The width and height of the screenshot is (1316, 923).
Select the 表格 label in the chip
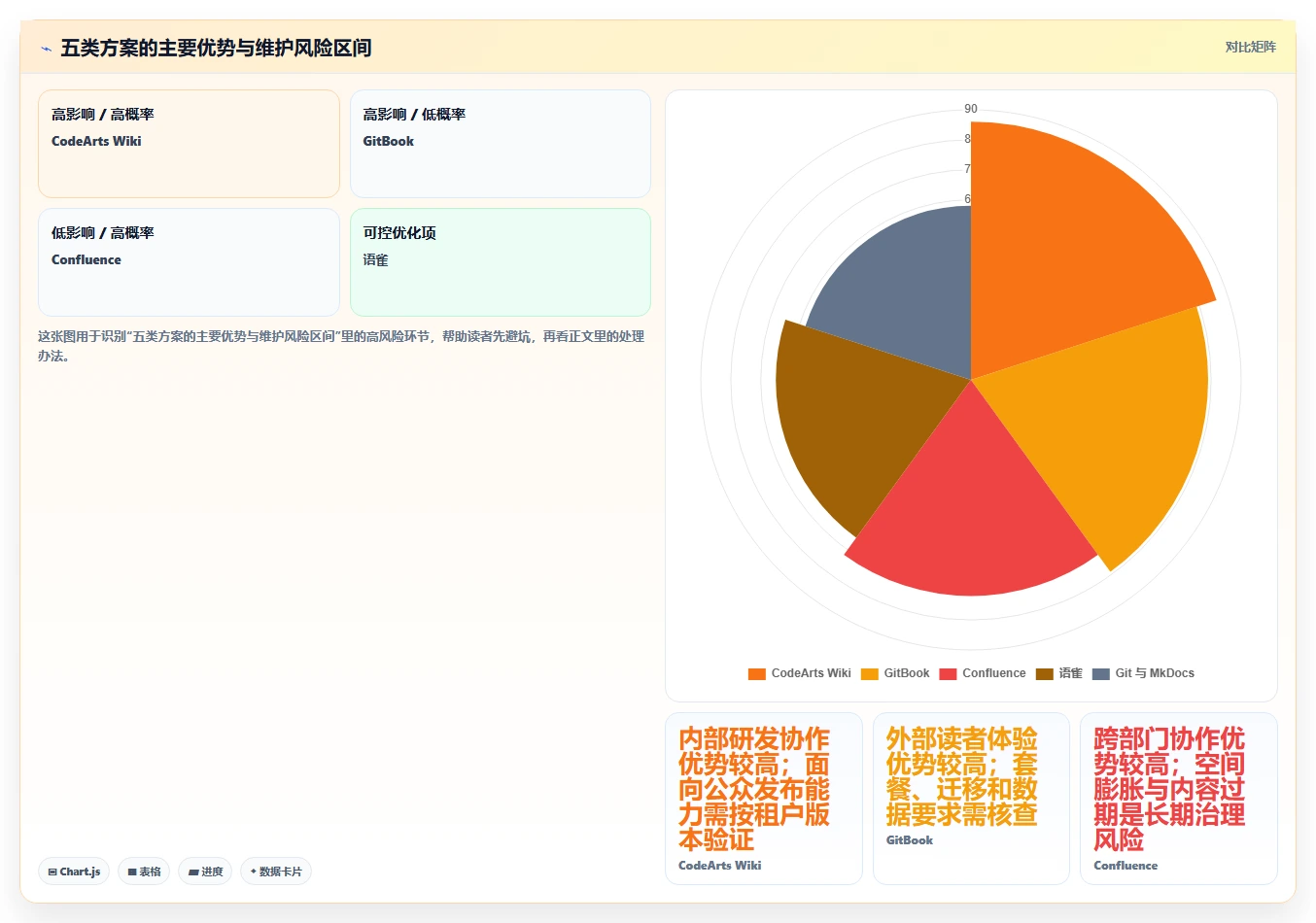tap(150, 872)
